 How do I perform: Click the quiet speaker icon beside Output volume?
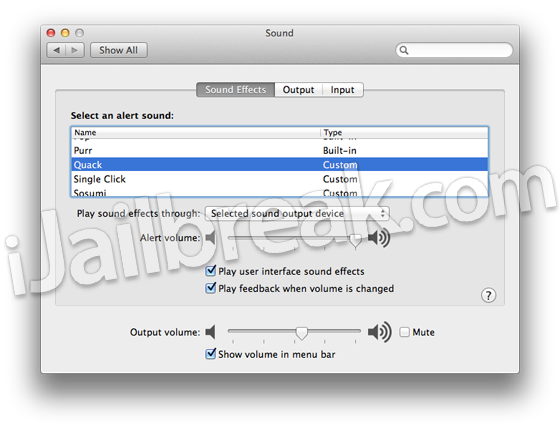(211, 332)
